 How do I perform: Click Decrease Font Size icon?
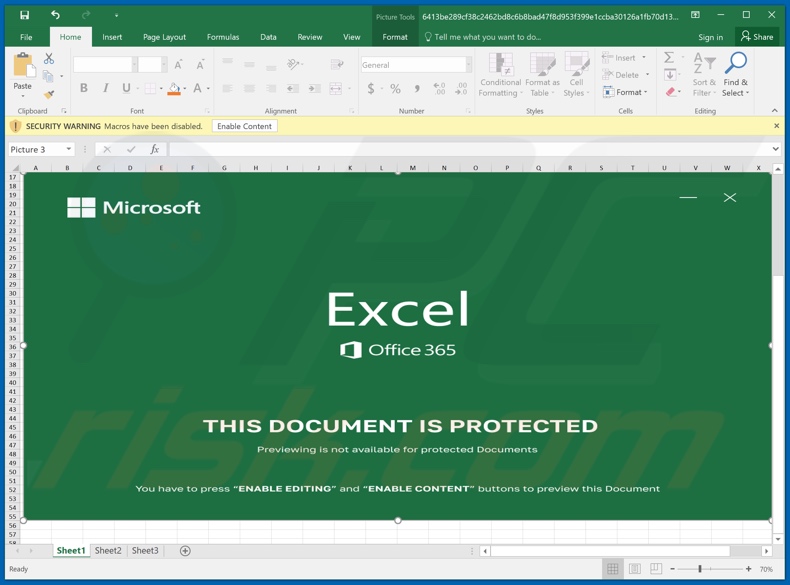(x=200, y=64)
